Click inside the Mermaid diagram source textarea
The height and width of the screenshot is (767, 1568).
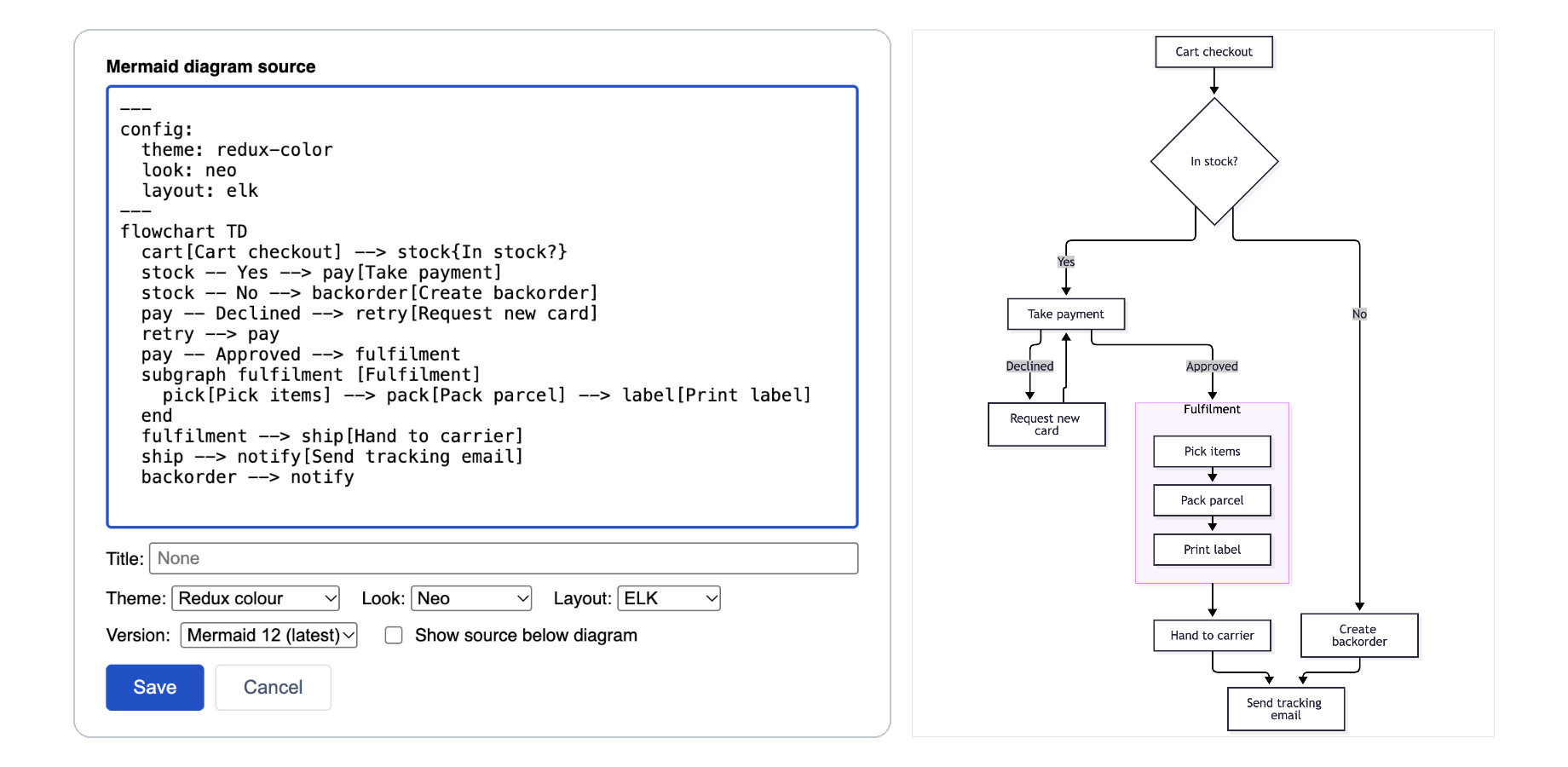click(482, 307)
